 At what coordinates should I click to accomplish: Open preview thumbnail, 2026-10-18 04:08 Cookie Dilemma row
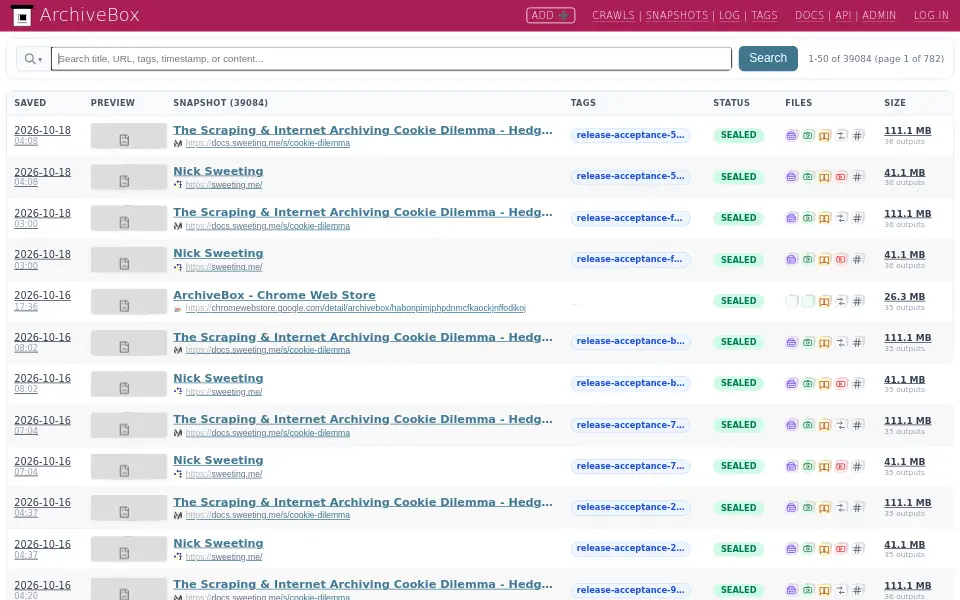tap(129, 136)
